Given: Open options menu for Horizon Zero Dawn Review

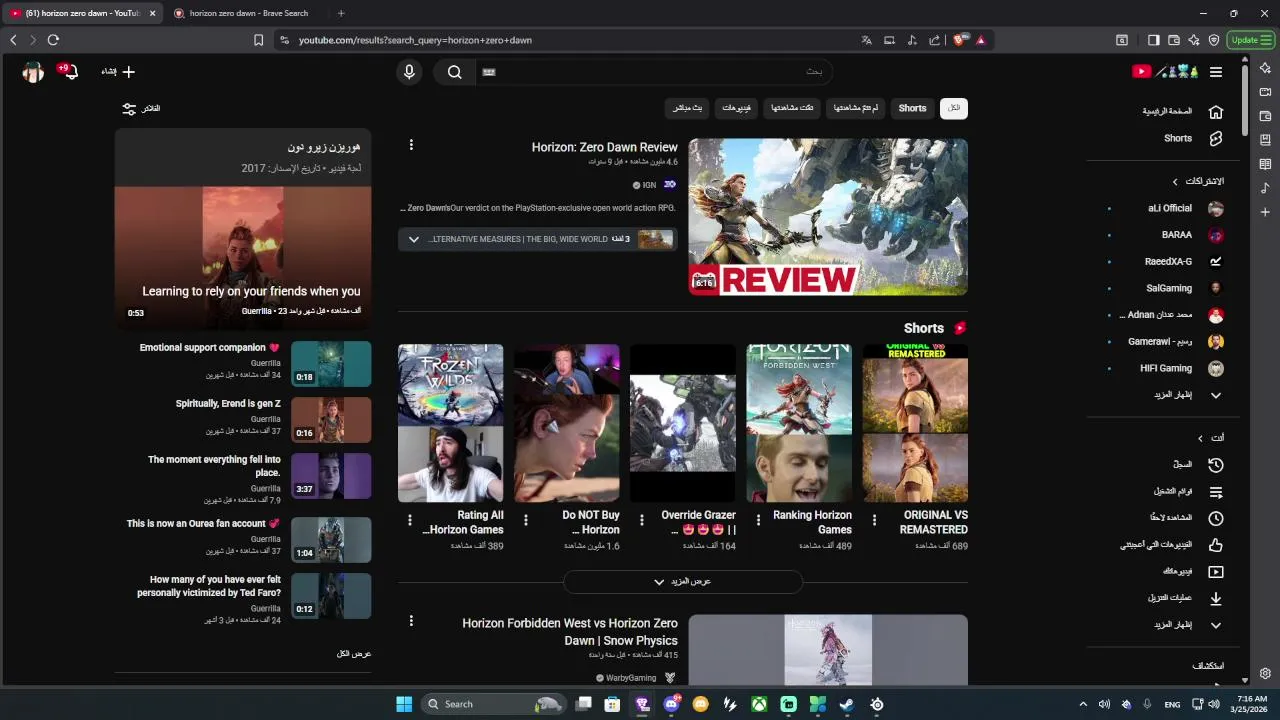Looking at the screenshot, I should (411, 145).
